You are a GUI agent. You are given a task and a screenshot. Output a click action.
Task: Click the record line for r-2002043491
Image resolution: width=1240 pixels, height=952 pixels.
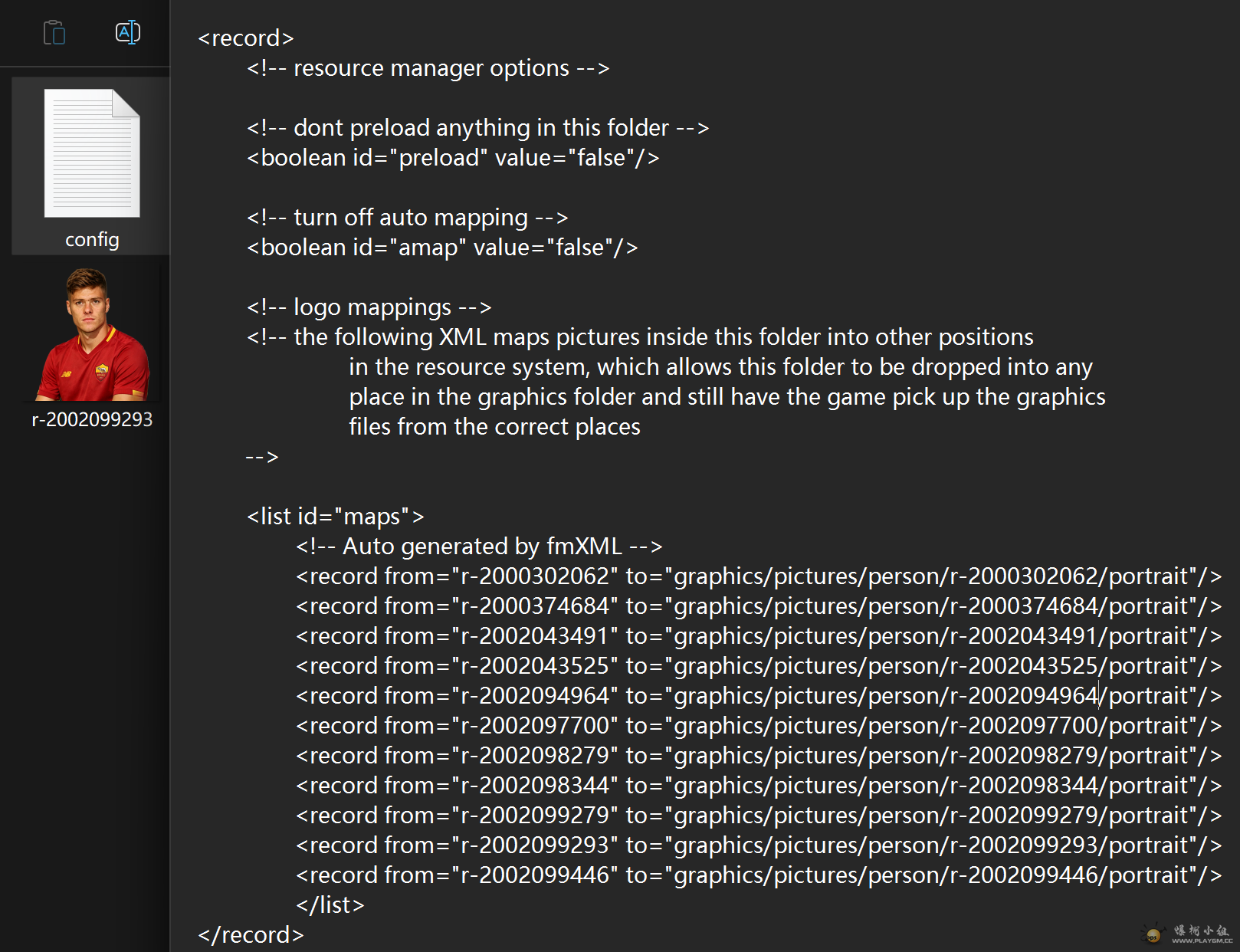(759, 635)
